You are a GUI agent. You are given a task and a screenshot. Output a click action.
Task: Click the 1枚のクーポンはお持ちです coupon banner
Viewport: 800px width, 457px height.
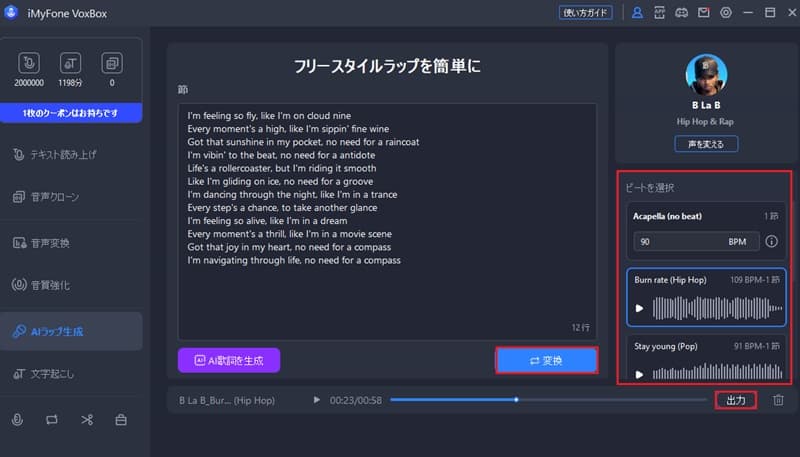pyautogui.click(x=71, y=113)
